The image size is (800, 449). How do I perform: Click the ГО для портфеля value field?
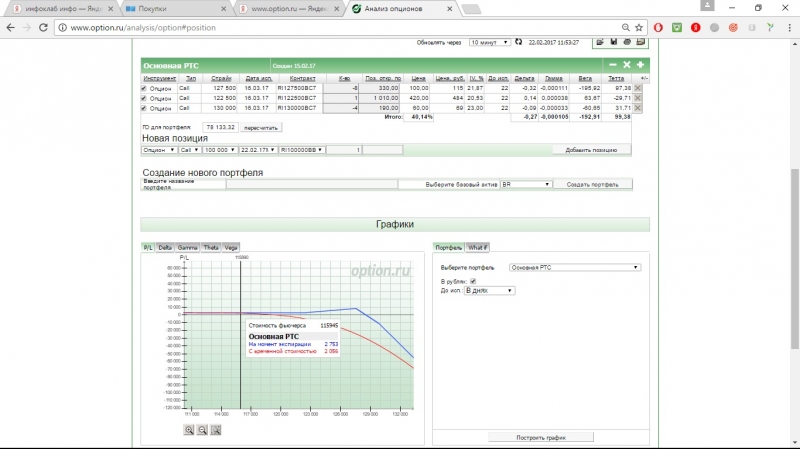point(220,127)
